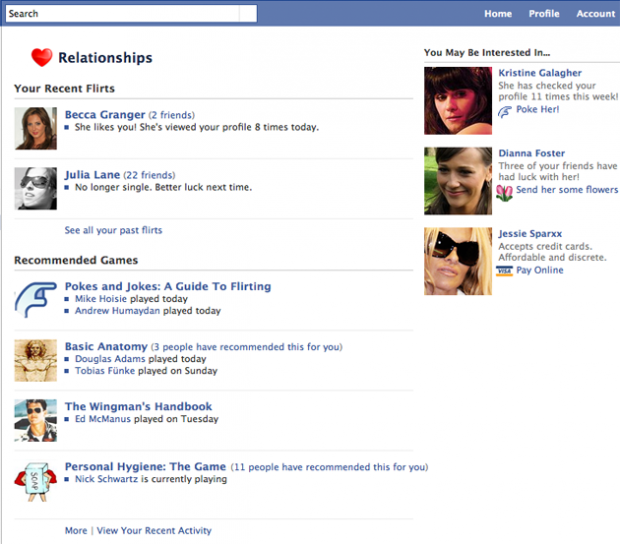620x544 pixels.
Task: Open Julia Lane's profile photo
Action: coord(36,188)
